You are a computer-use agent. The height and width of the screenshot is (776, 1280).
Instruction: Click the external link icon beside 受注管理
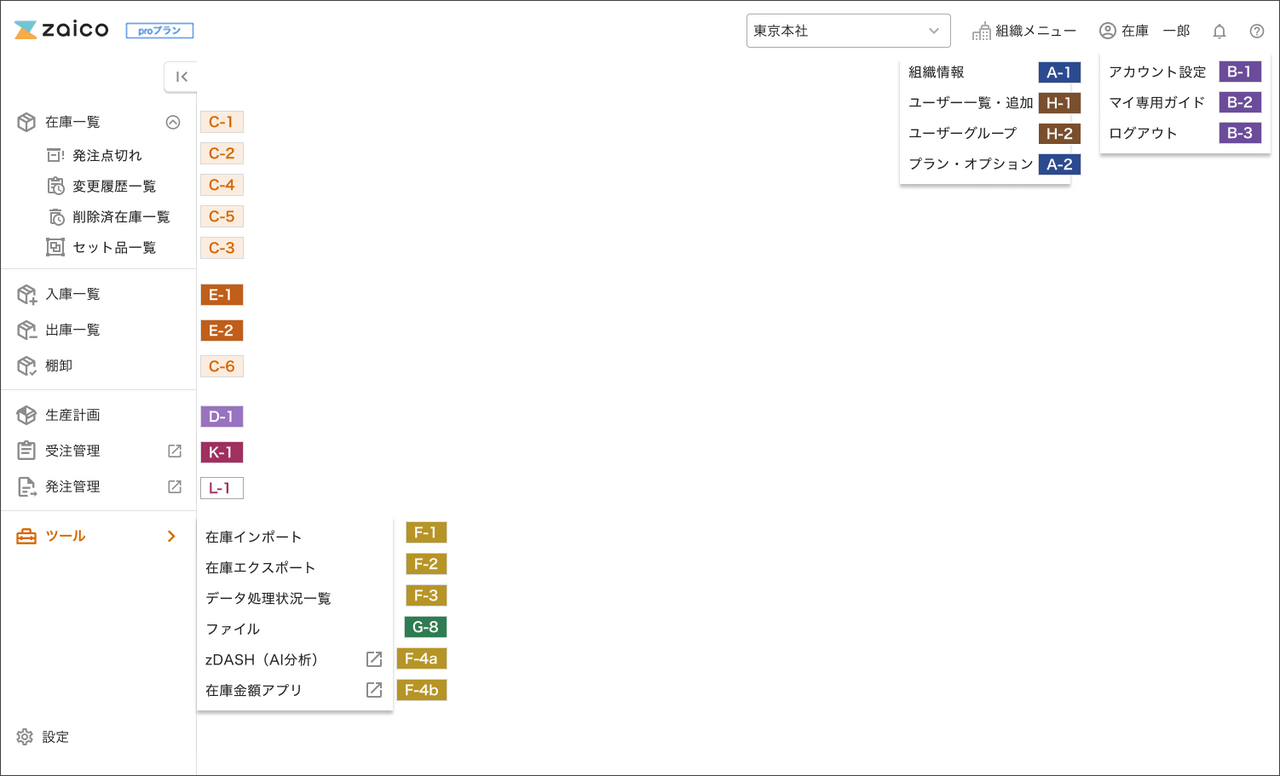175,451
